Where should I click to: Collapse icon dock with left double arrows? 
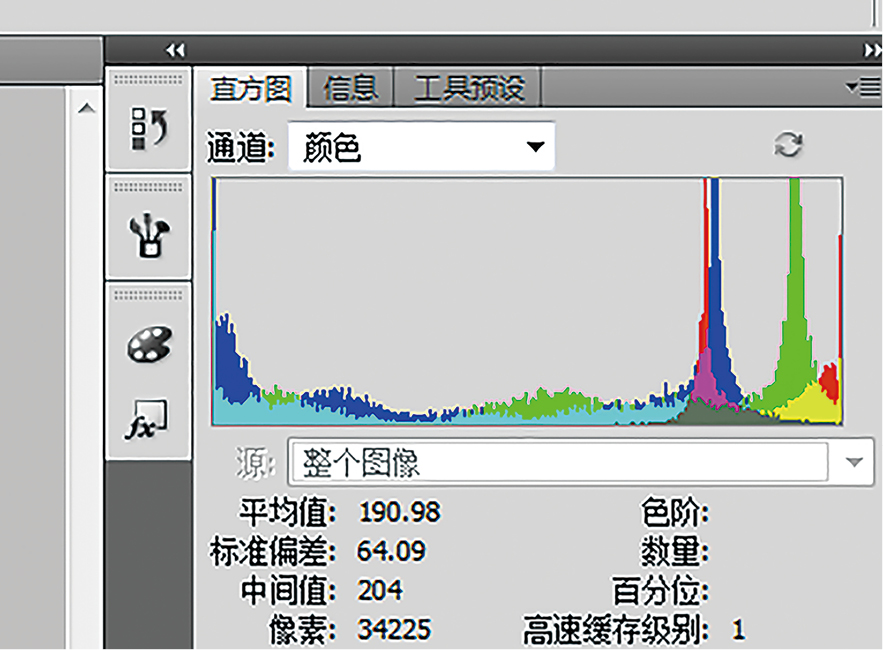point(175,50)
